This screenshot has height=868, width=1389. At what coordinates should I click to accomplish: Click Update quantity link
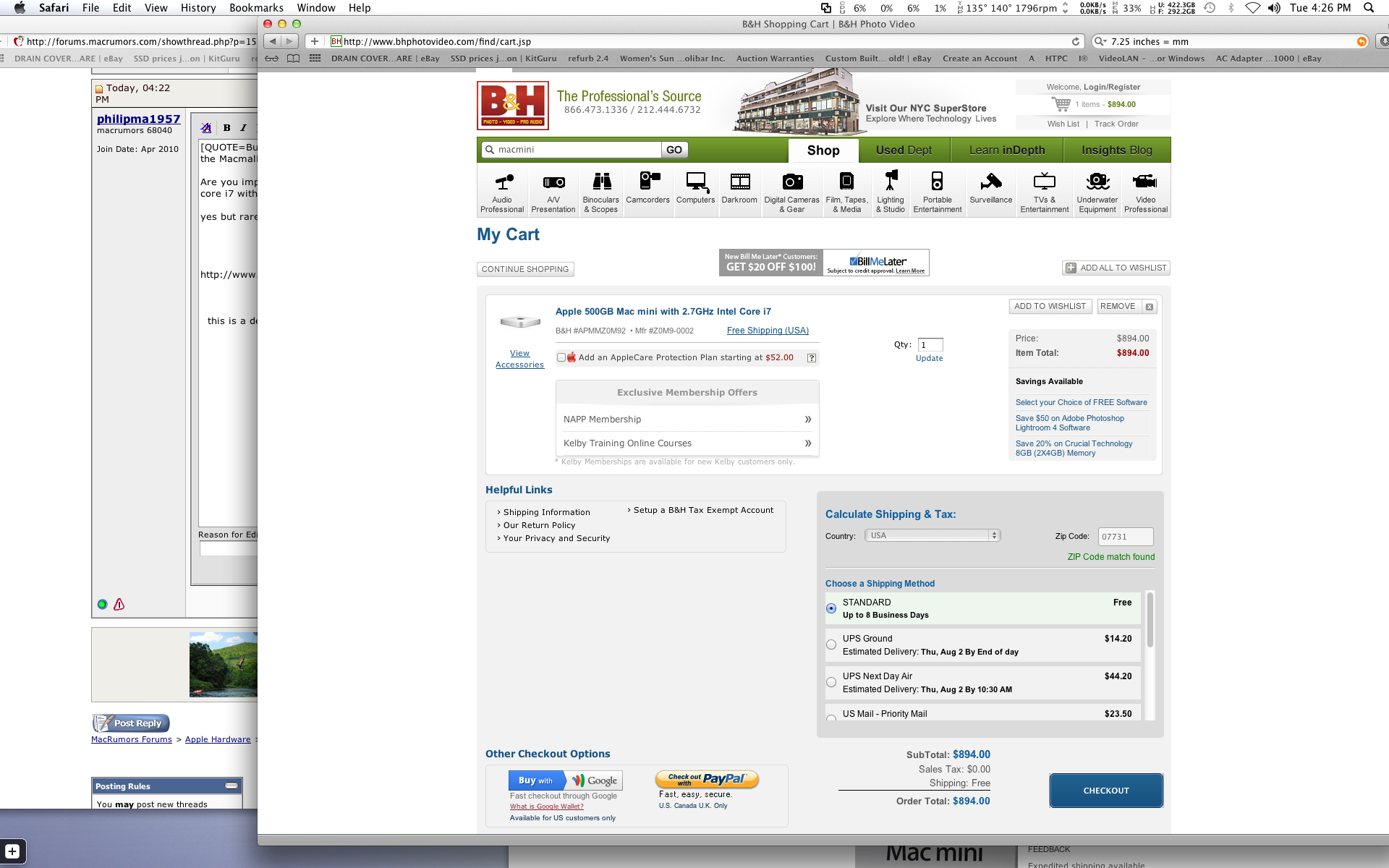click(x=930, y=358)
